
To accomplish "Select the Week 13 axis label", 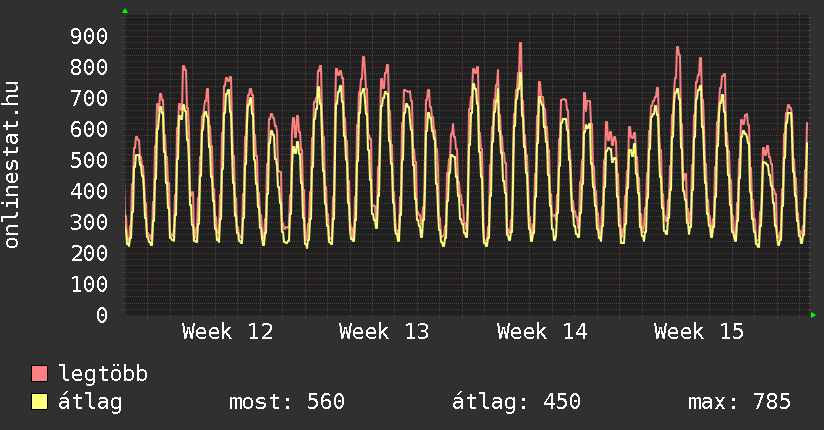I will click(384, 332).
